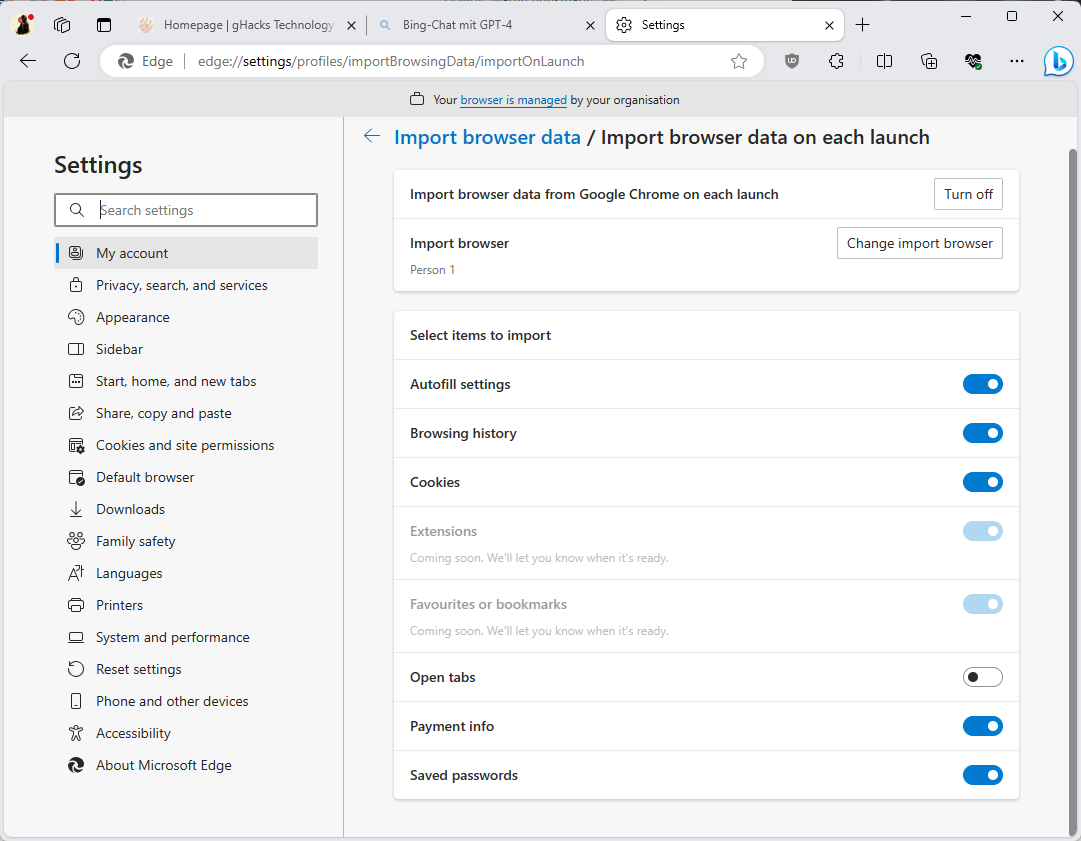Screen dimensions: 1081x841
Task: Open Settings and more ellipsis menu
Action: coord(1017,61)
